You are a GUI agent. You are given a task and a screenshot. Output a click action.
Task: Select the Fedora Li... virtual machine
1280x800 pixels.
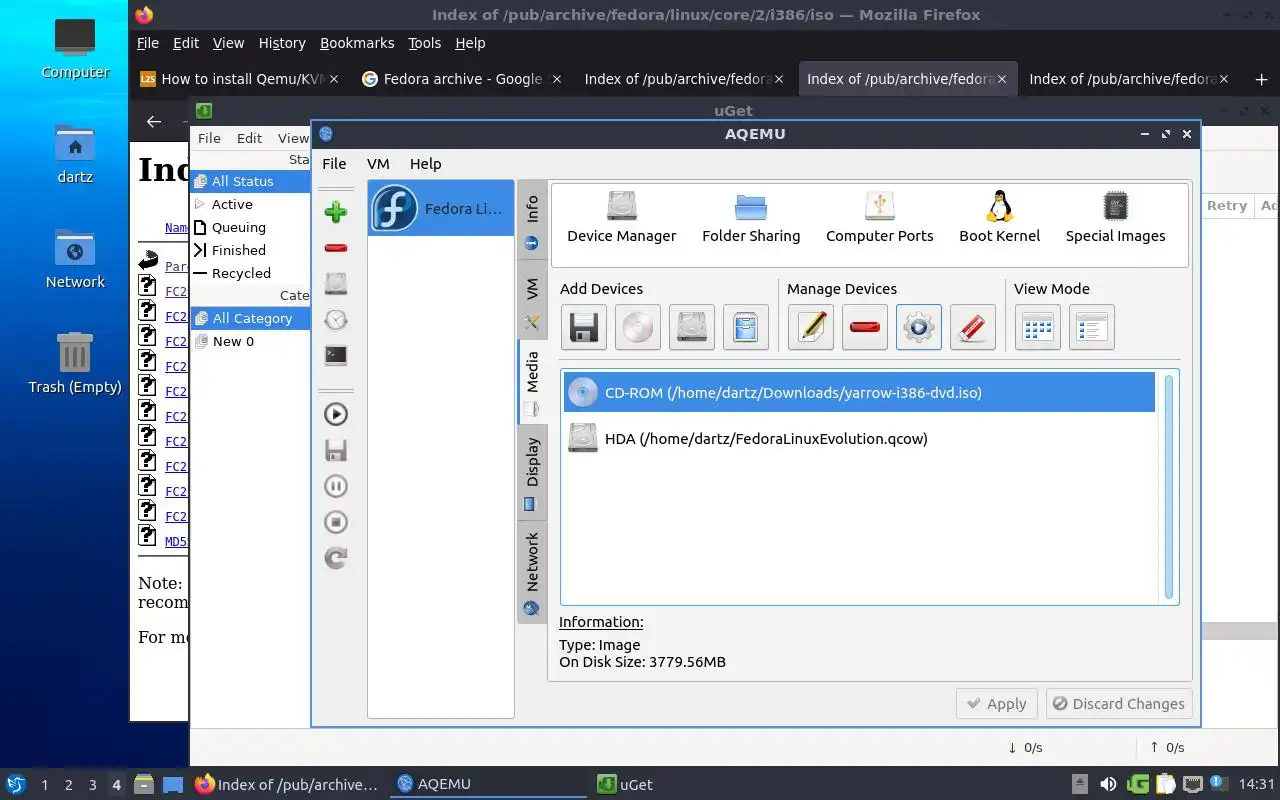441,209
